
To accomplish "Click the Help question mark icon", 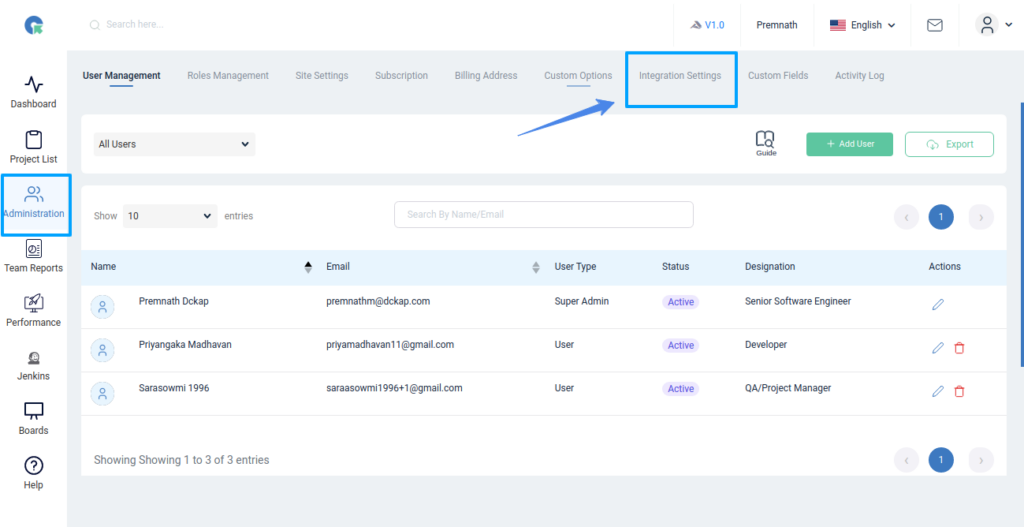I will (33, 466).
